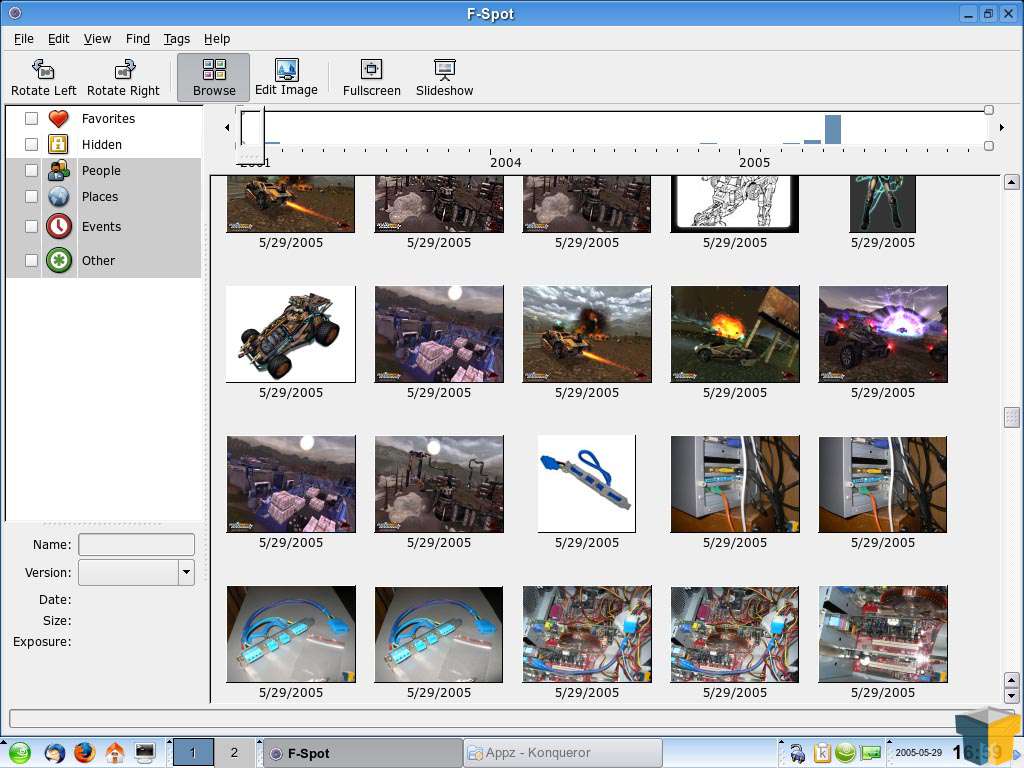Image resolution: width=1024 pixels, height=768 pixels.
Task: Start the Slideshow from the toolbar
Action: 444,78
